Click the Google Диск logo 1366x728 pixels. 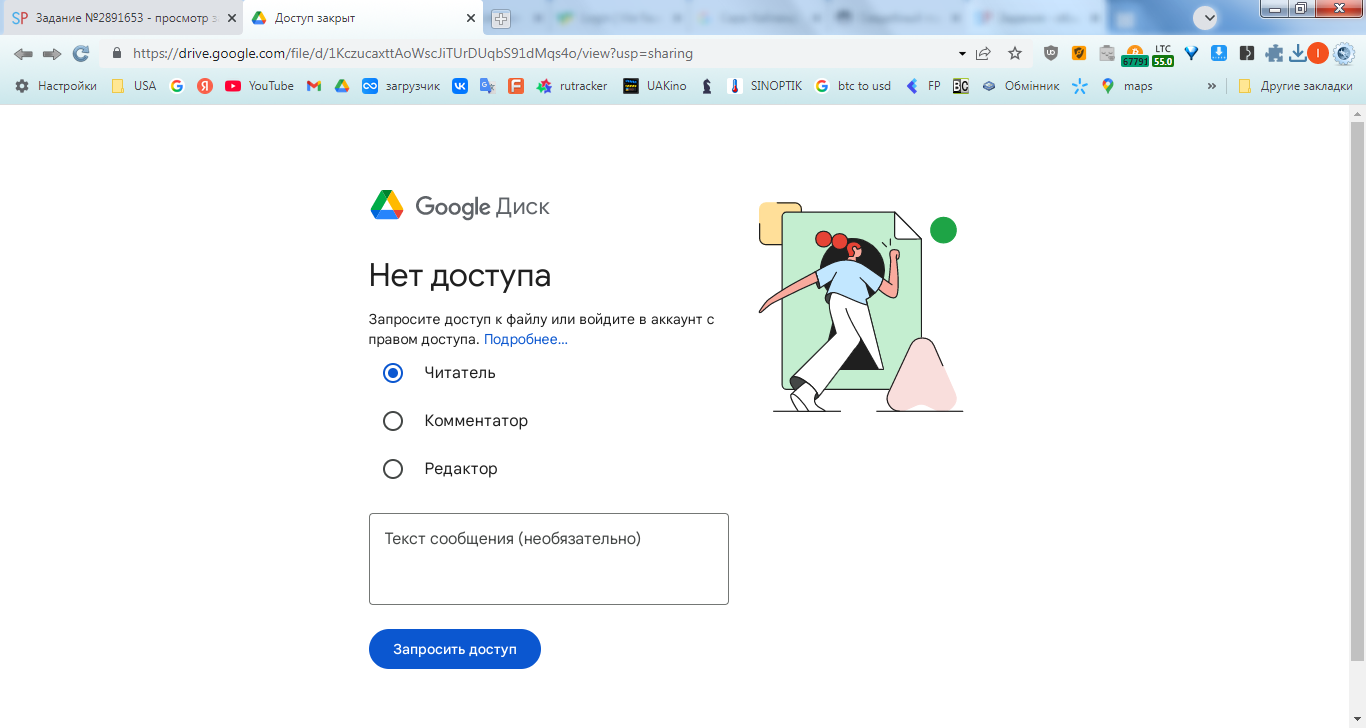[x=460, y=206]
